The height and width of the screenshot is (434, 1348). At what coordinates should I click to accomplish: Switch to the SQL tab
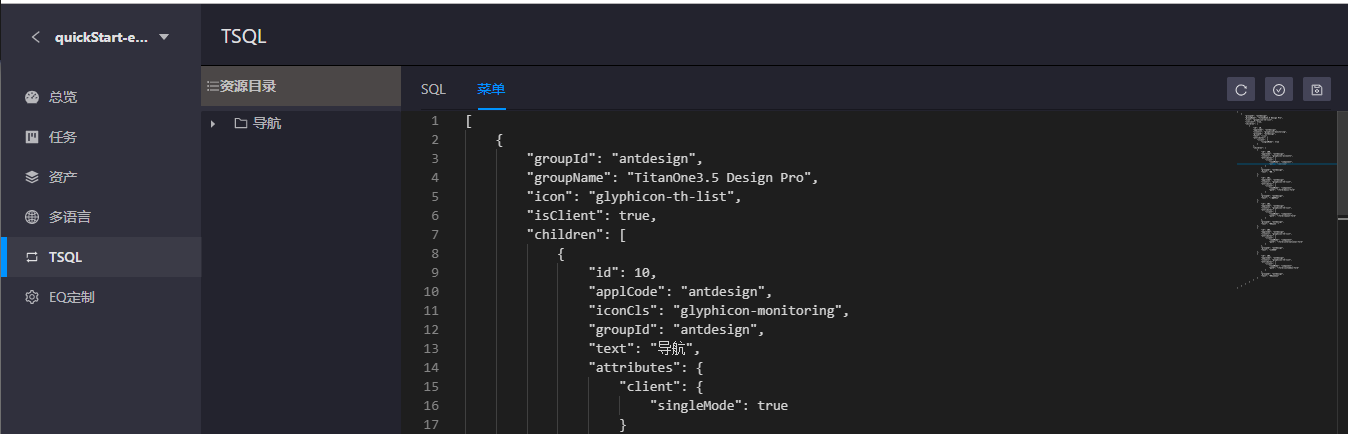click(x=433, y=89)
